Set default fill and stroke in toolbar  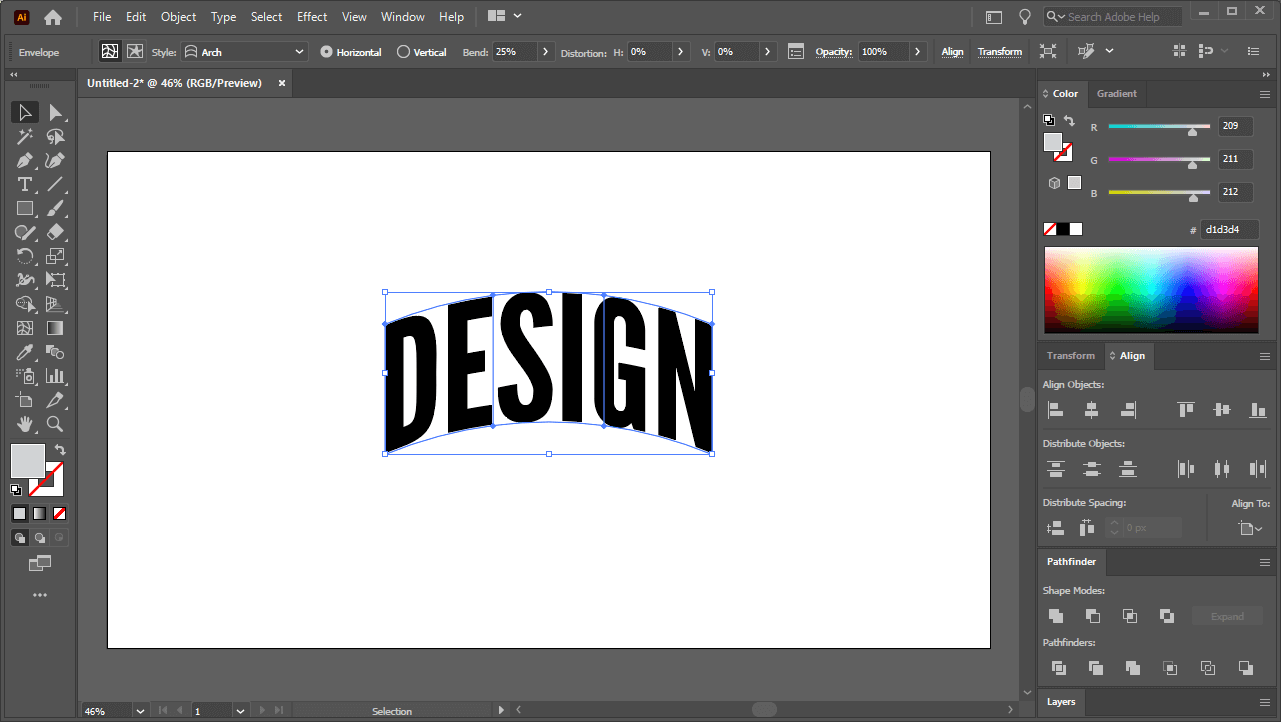pyautogui.click(x=16, y=490)
